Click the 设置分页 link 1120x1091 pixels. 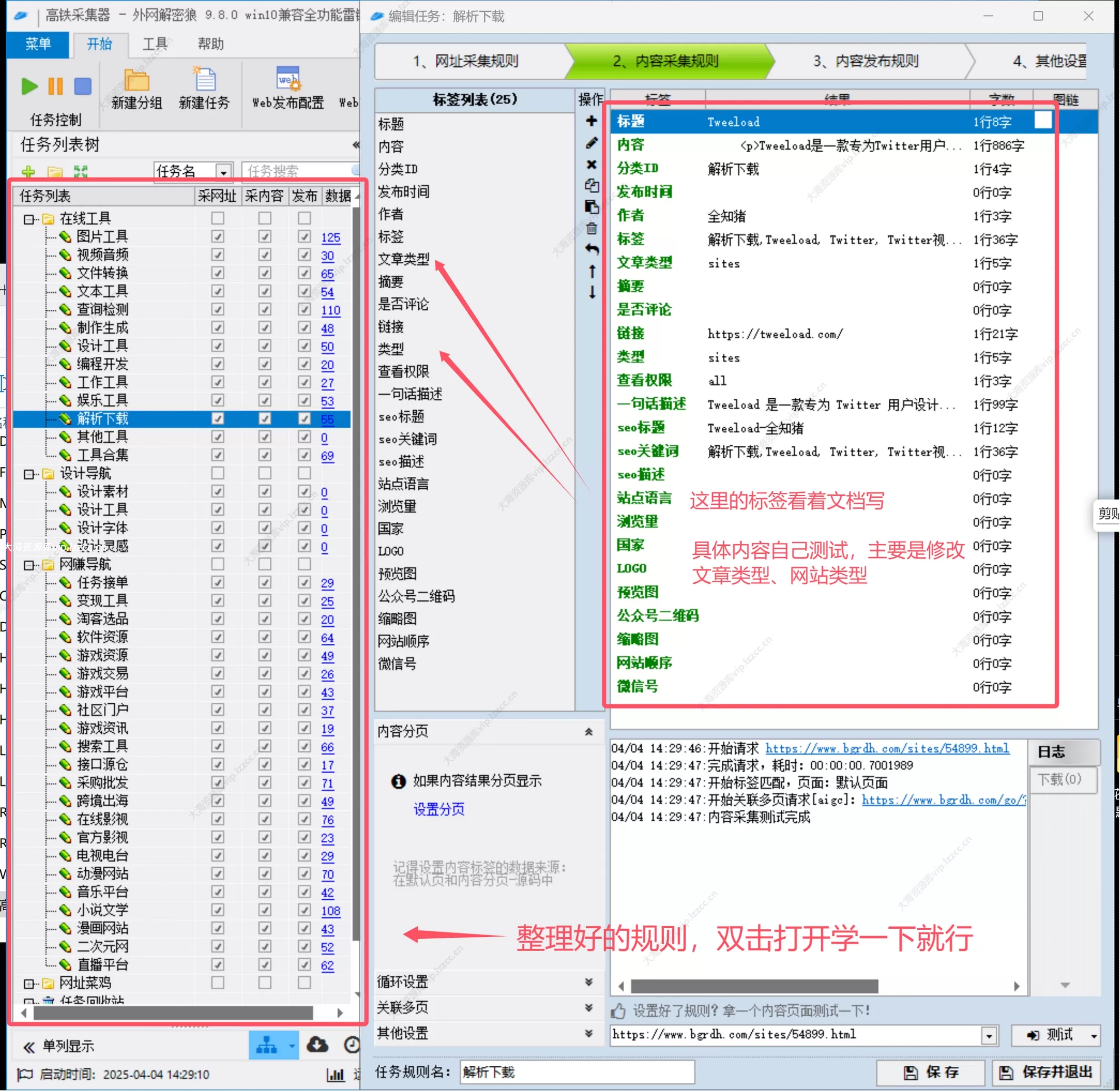[439, 809]
